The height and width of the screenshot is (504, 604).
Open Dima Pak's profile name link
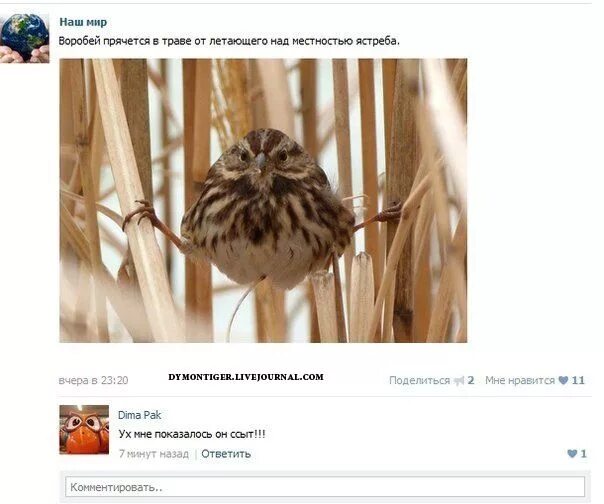[x=139, y=415]
